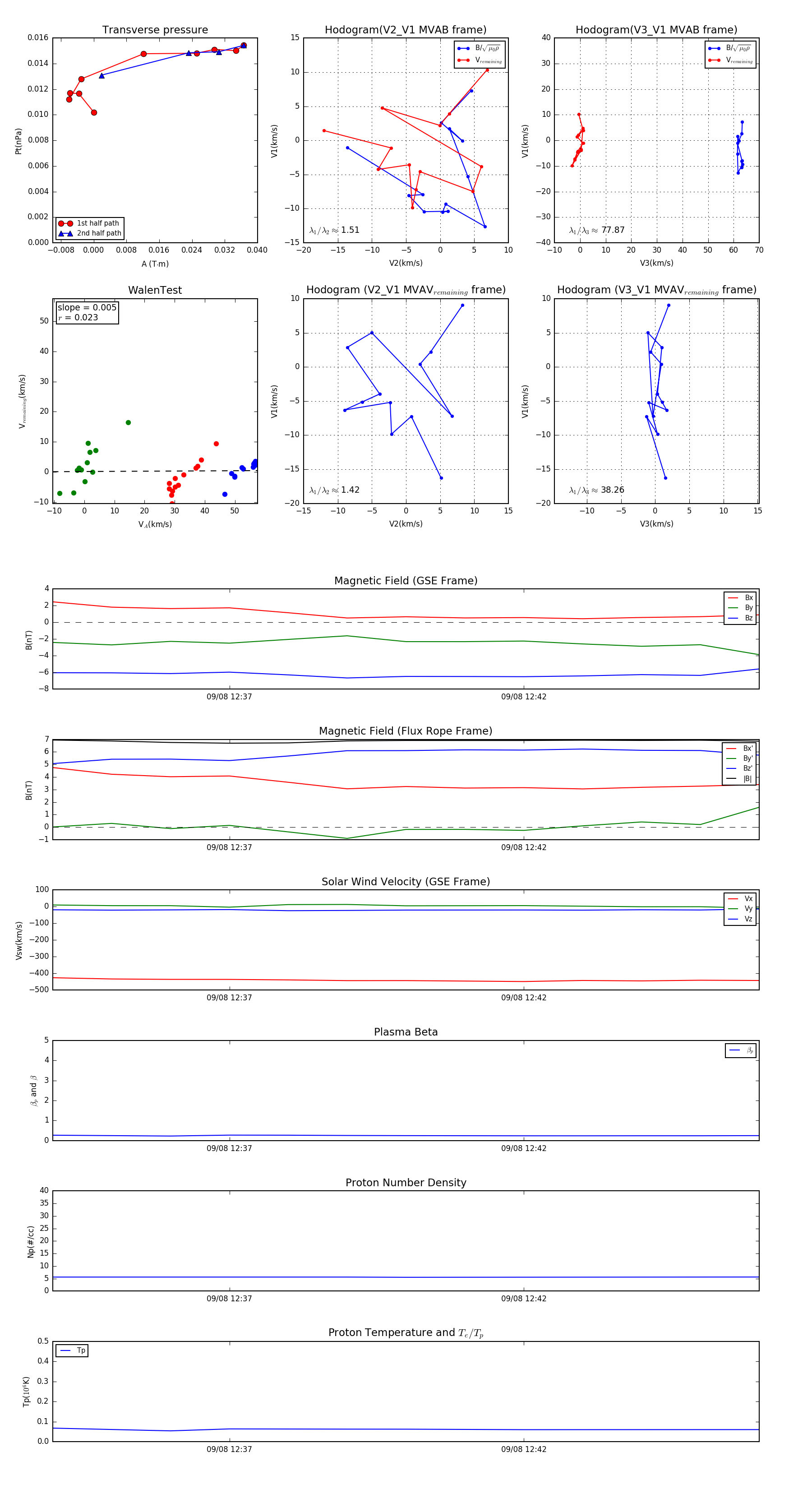Click the "Bx'" legend entry in Flux Rope panel
Screen dimensions: 812x1489
click(739, 748)
